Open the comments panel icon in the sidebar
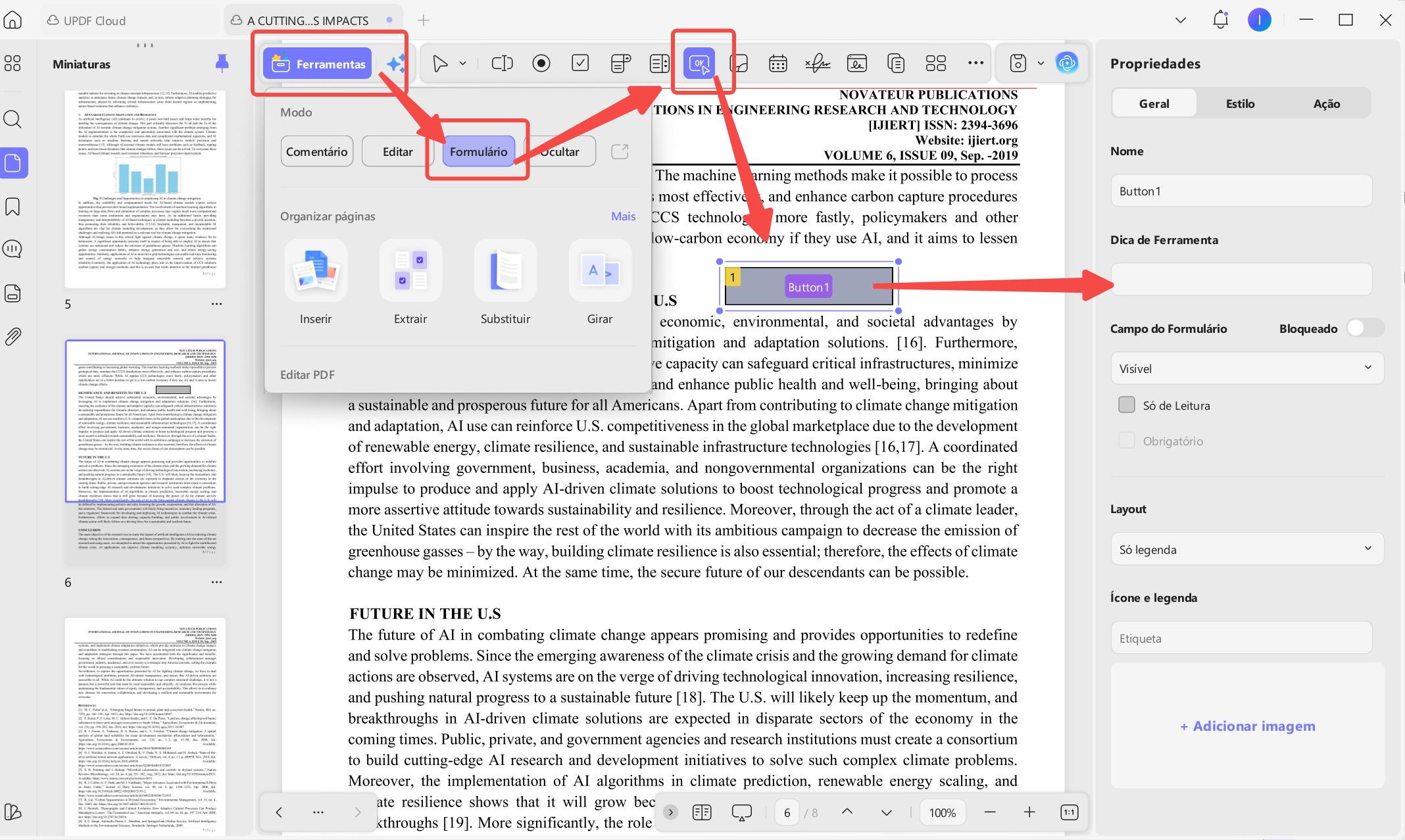1405x840 pixels. click(12, 249)
